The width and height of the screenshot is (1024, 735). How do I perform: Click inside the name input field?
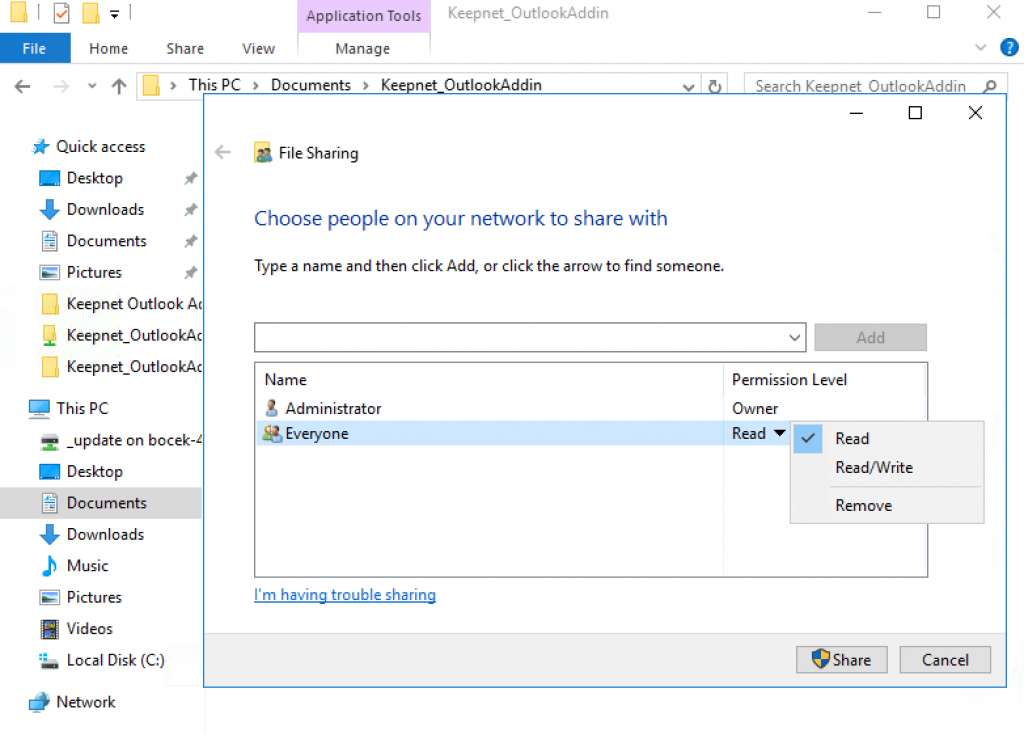pos(519,338)
